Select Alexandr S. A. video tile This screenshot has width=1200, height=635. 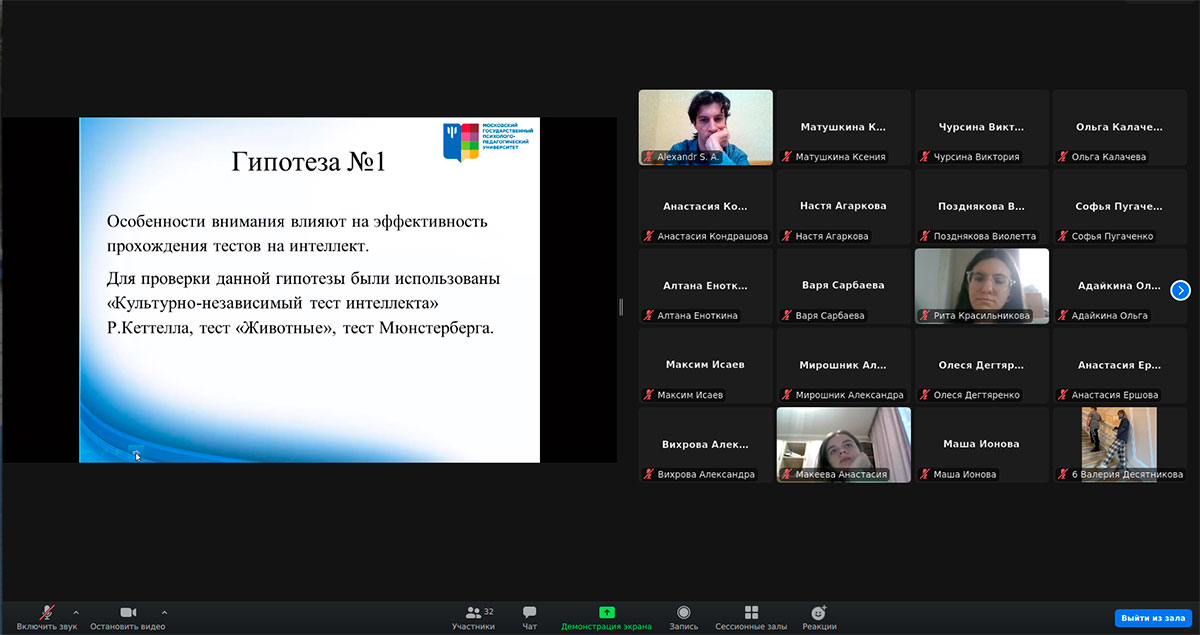click(706, 127)
